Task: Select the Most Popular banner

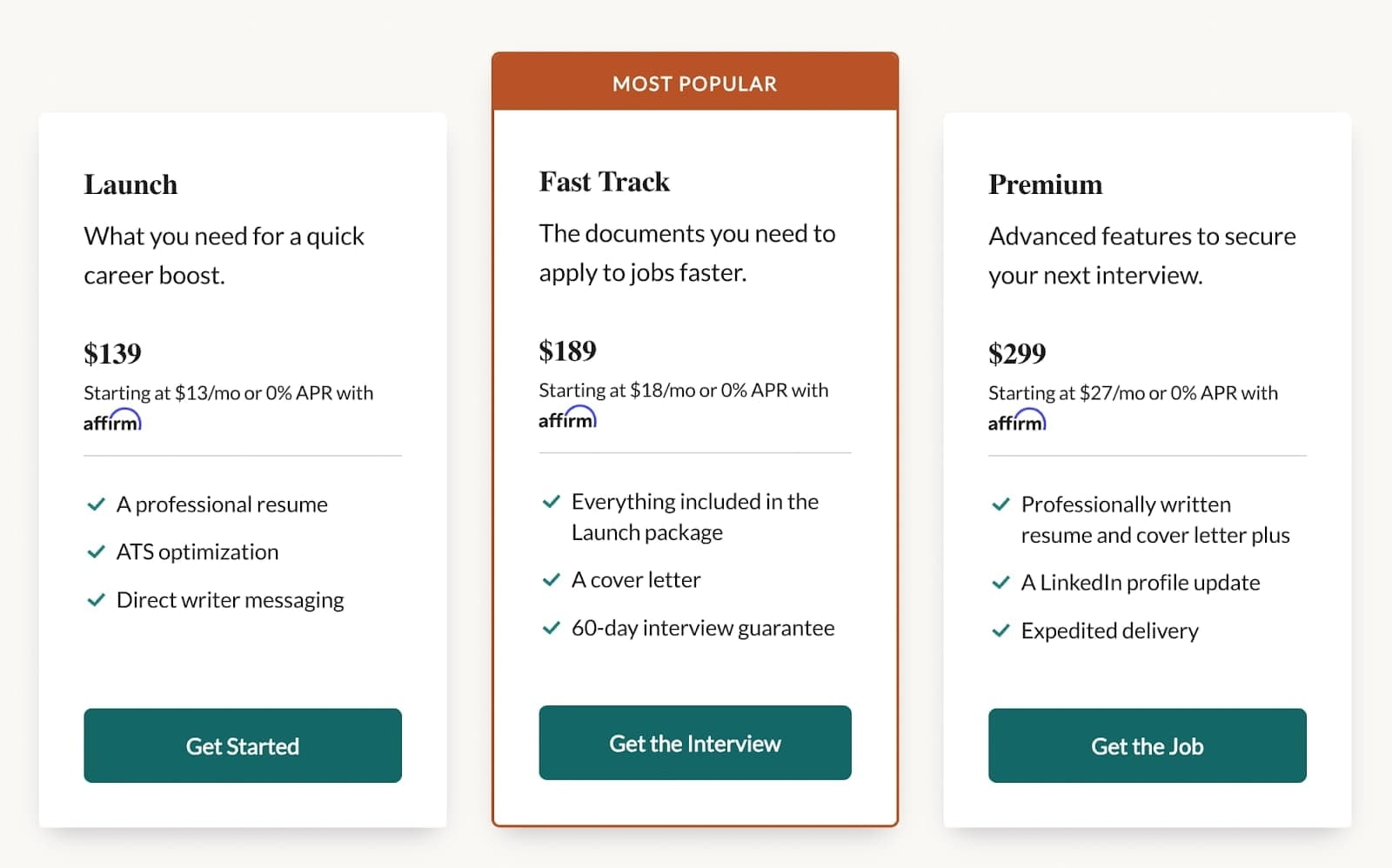Action: (695, 83)
